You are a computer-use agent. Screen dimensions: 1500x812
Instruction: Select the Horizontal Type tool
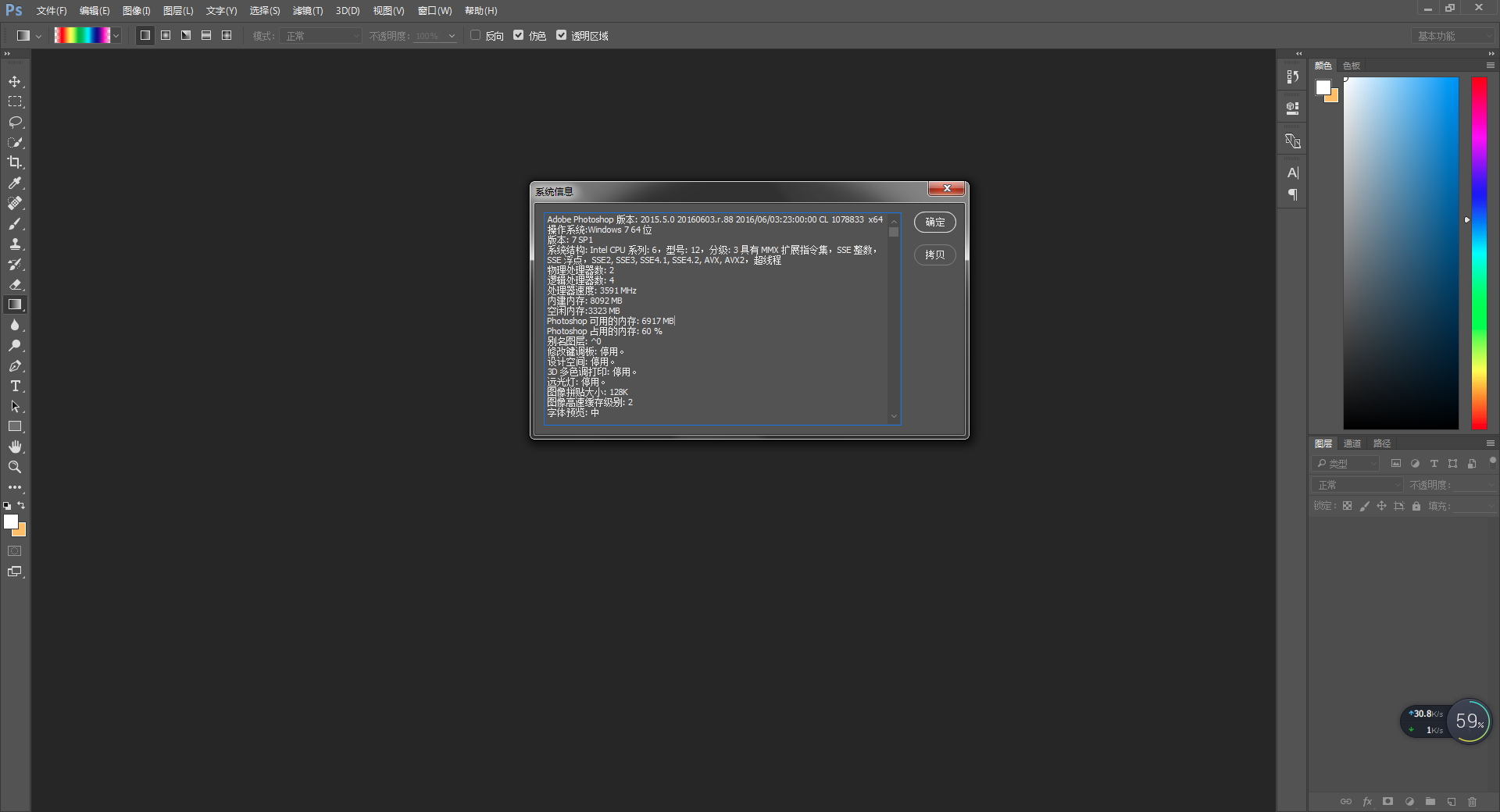click(15, 386)
